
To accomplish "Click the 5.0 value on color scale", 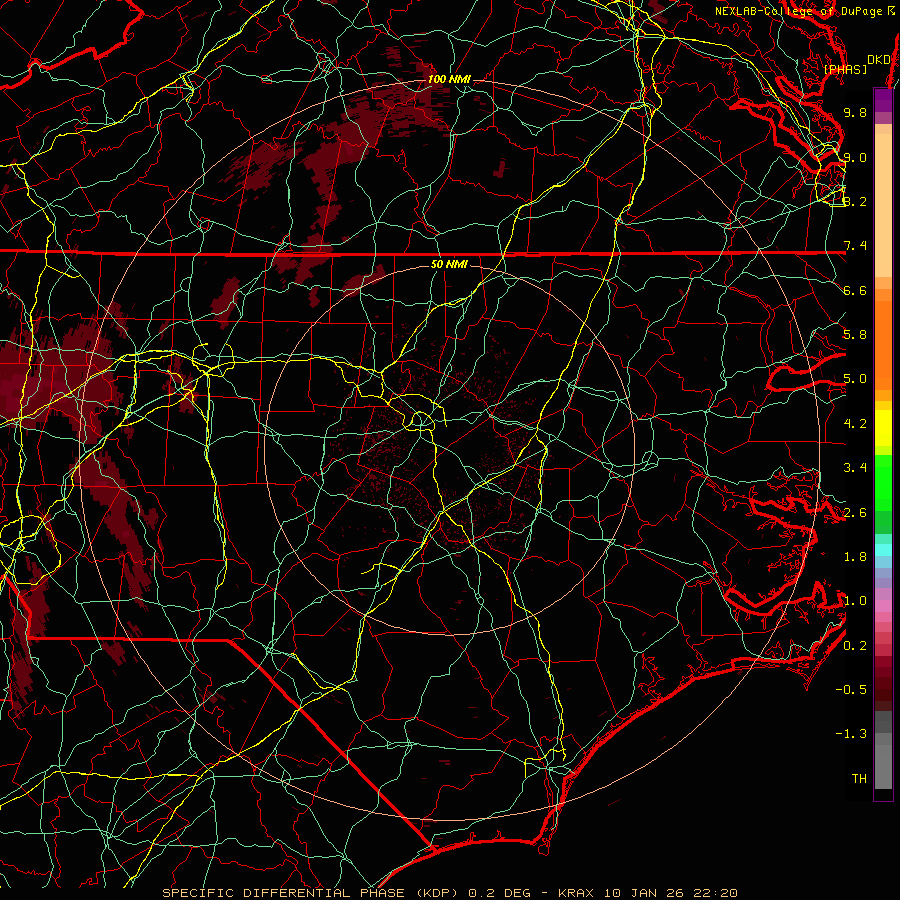I will (x=855, y=379).
